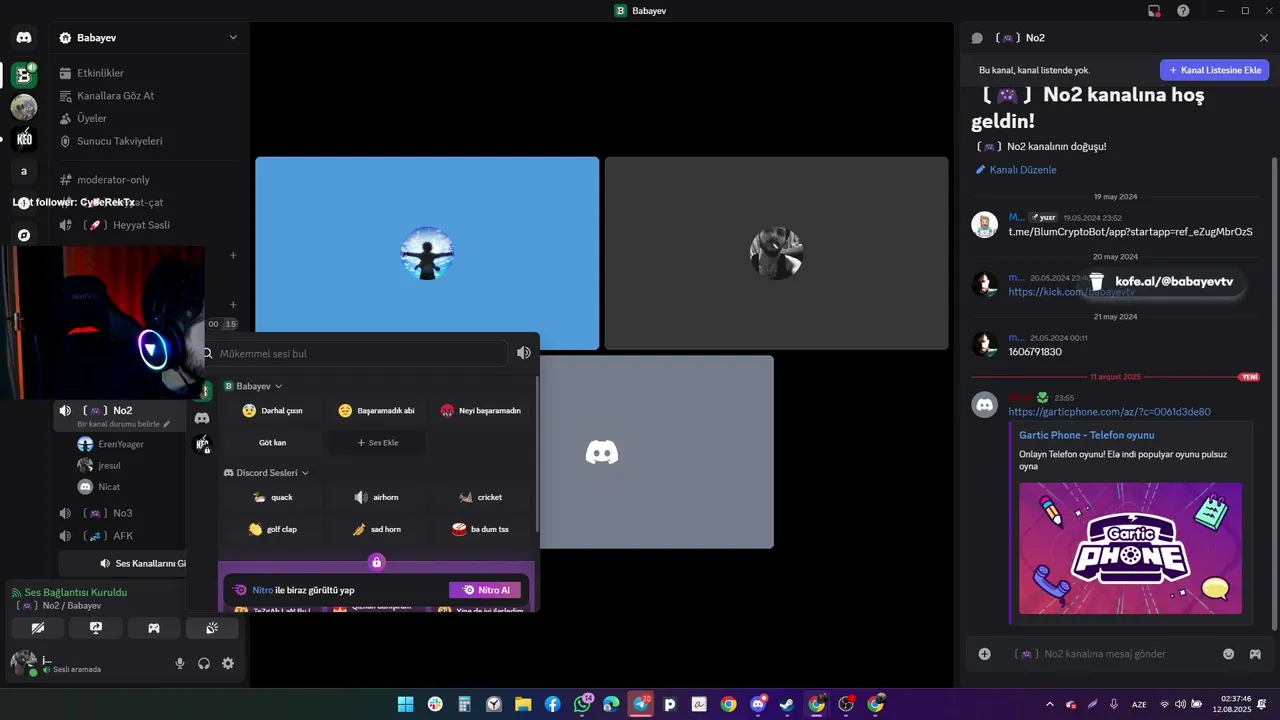Open the explore servers compass icon
This screenshot has width=1280, height=720.
24,235
